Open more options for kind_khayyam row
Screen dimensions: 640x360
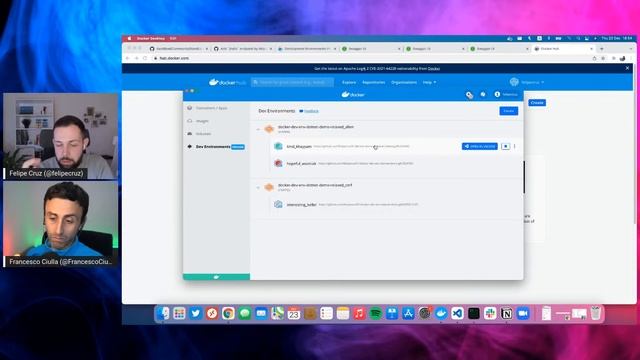tap(515, 146)
